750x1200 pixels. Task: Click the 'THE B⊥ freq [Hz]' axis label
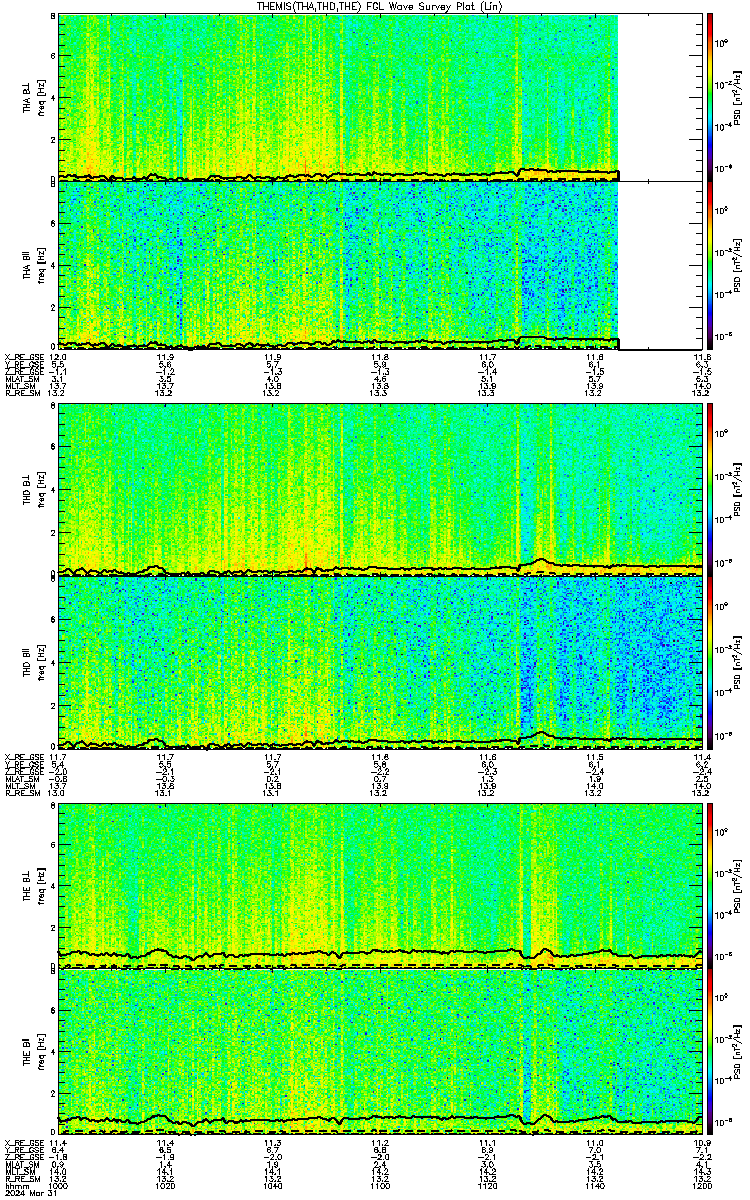click(x=34, y=885)
